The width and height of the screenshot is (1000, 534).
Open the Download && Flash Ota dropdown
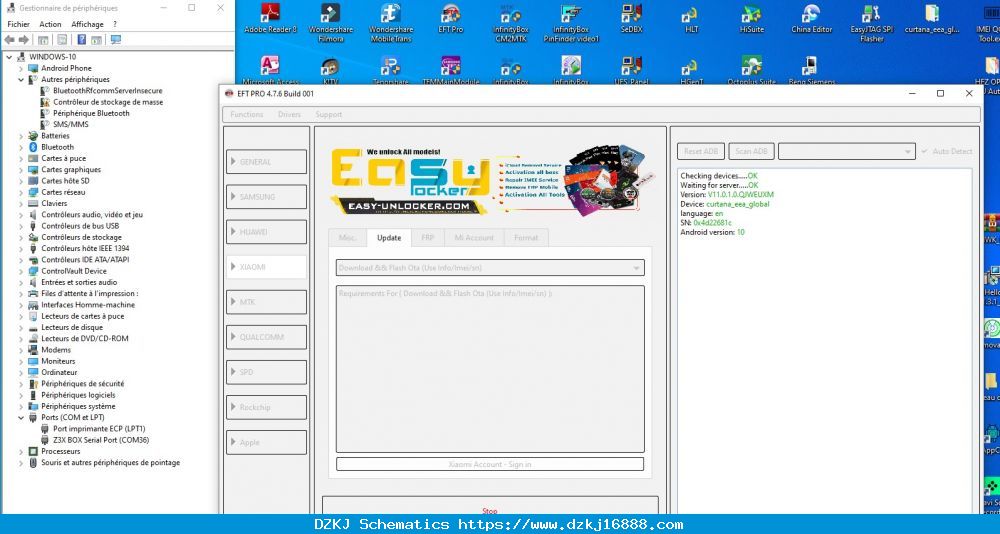point(490,267)
